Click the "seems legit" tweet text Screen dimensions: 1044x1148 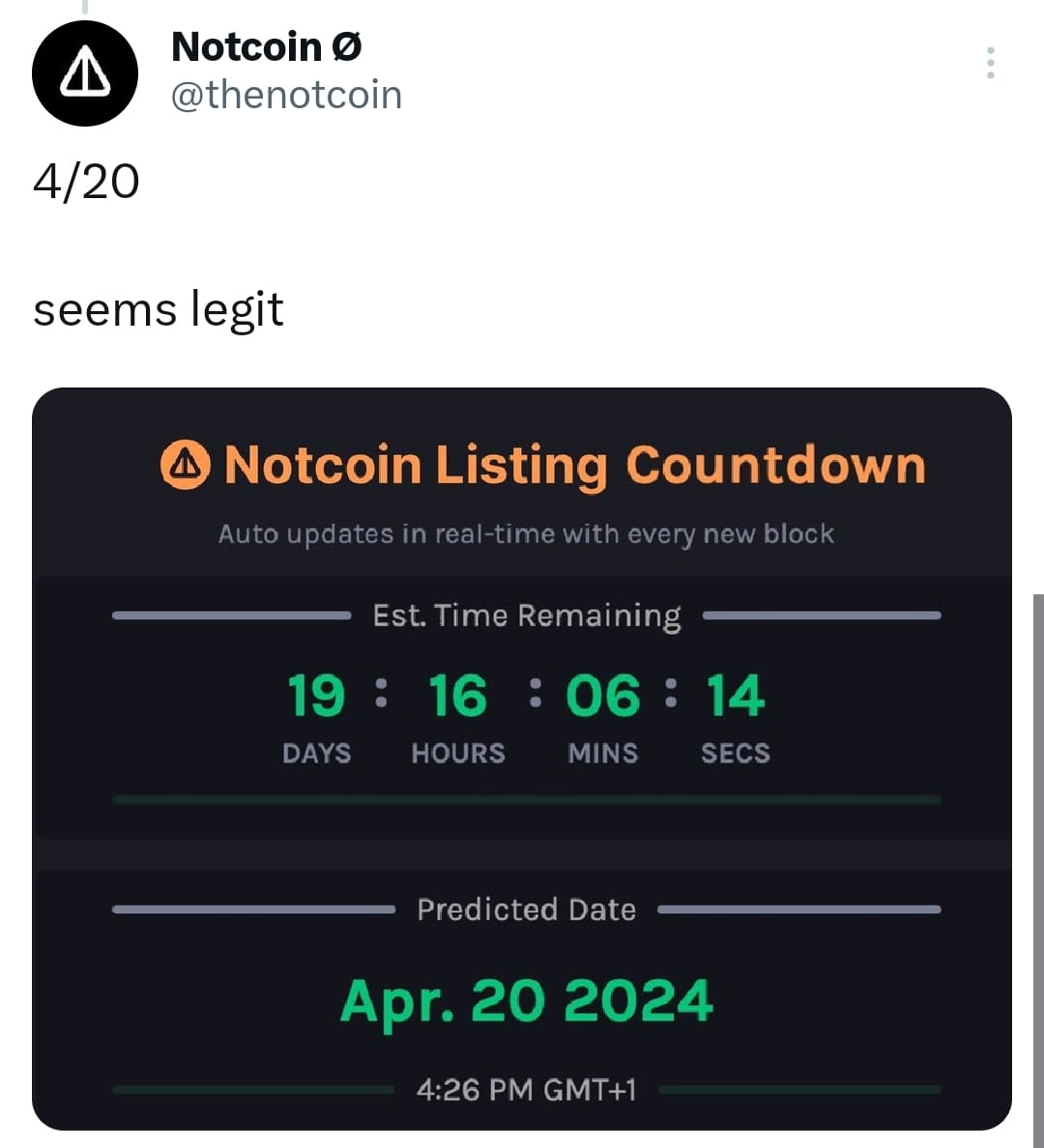(x=159, y=310)
